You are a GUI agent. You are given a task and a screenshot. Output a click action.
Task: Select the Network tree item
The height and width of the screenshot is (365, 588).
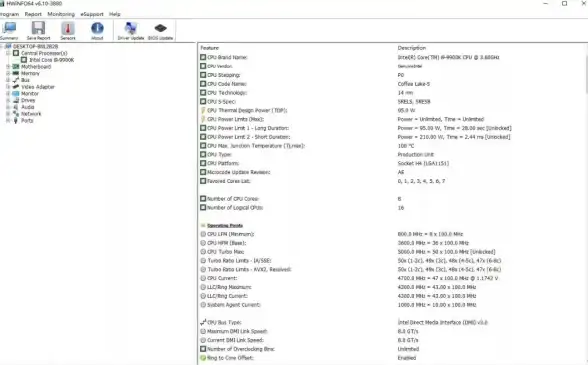click(x=31, y=114)
